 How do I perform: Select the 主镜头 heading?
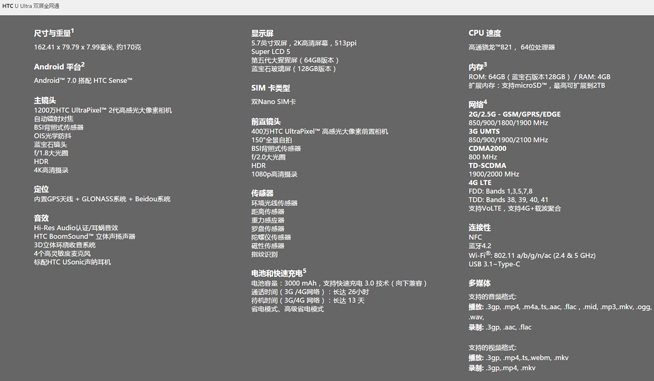pyautogui.click(x=45, y=101)
